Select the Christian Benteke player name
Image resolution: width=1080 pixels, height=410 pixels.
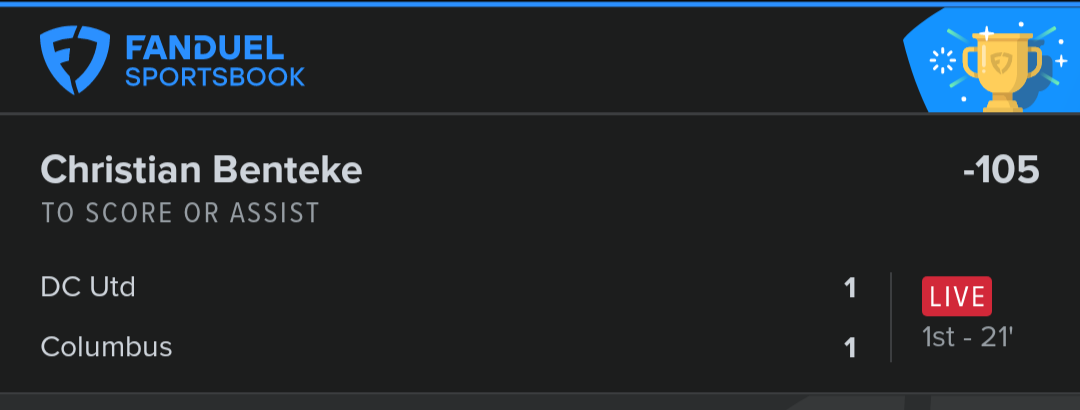click(201, 170)
